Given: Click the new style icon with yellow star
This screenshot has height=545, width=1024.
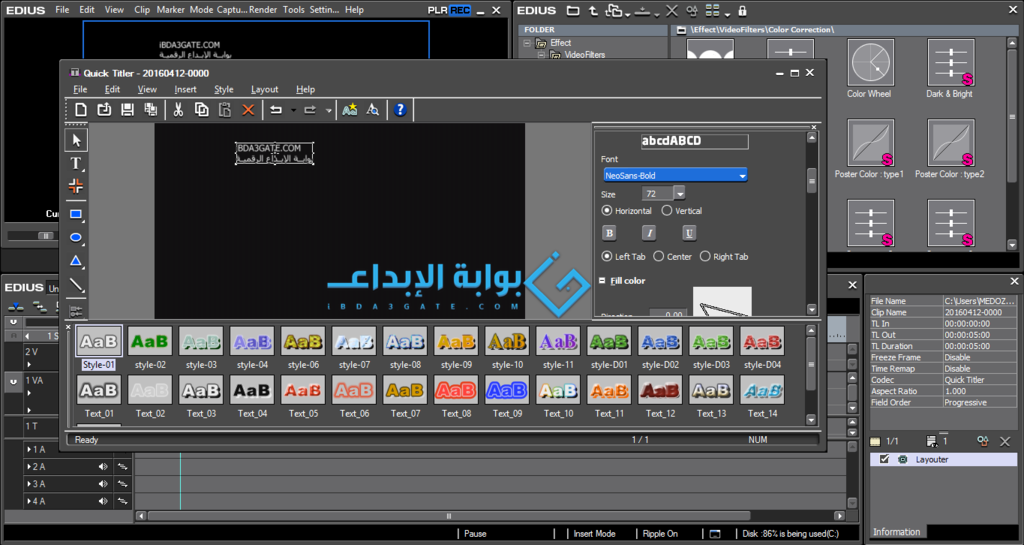Looking at the screenshot, I should tap(349, 110).
